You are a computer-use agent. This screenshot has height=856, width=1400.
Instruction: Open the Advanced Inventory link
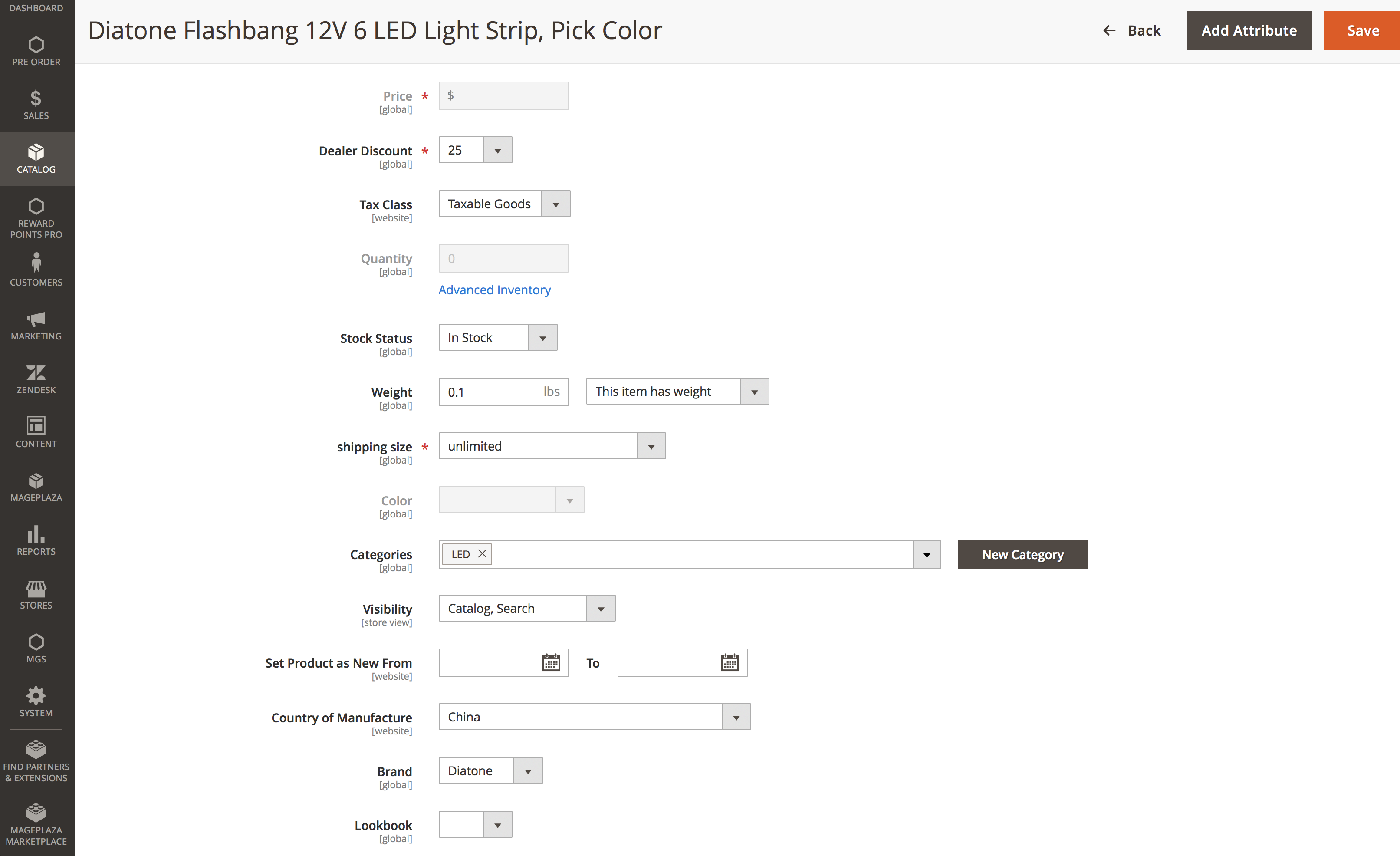click(x=494, y=290)
